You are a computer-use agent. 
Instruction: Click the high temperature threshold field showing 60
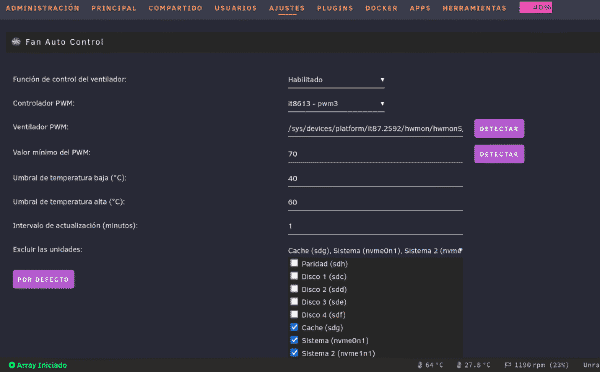[x=375, y=202]
